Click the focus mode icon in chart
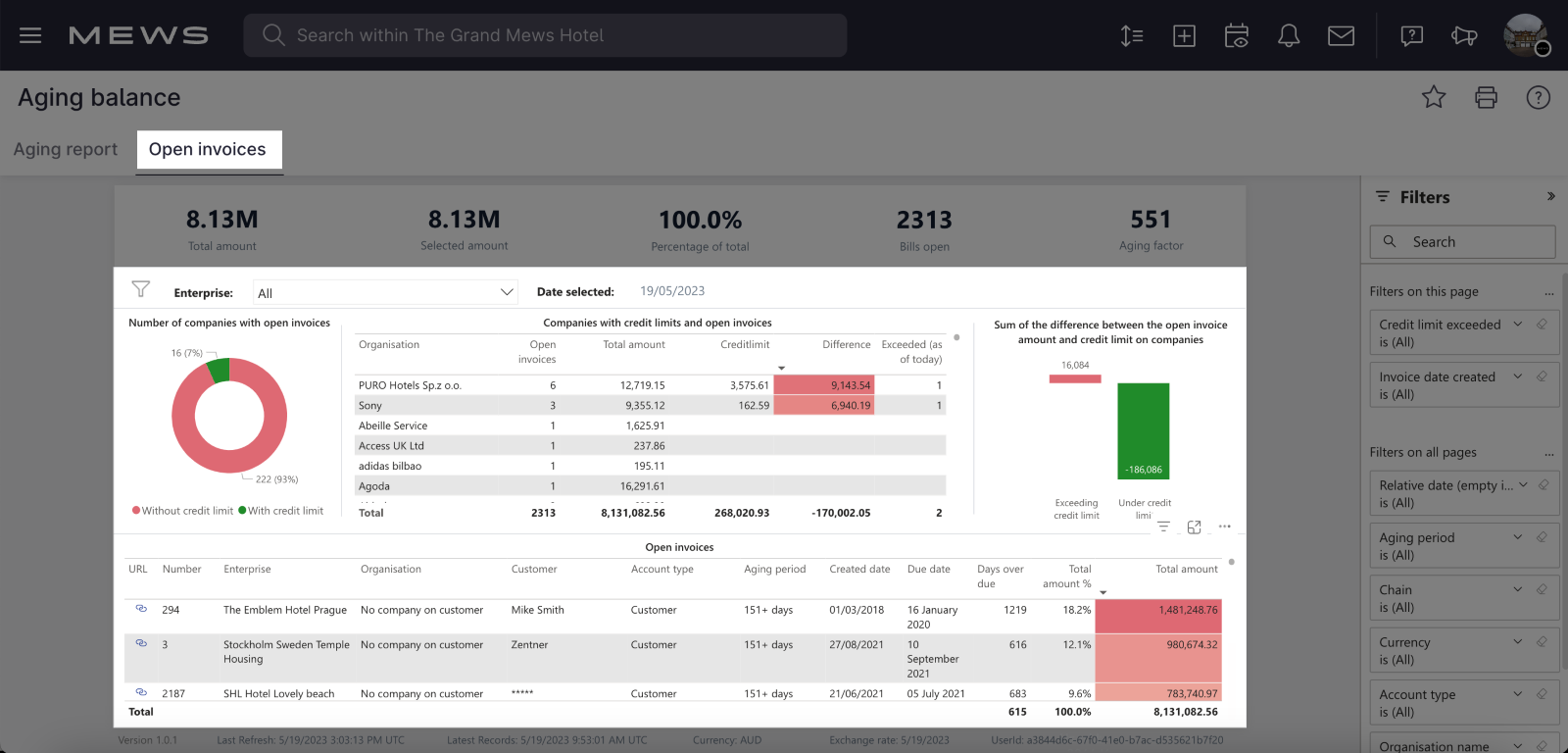Screen dimensions: 1568x753 [x=1194, y=527]
